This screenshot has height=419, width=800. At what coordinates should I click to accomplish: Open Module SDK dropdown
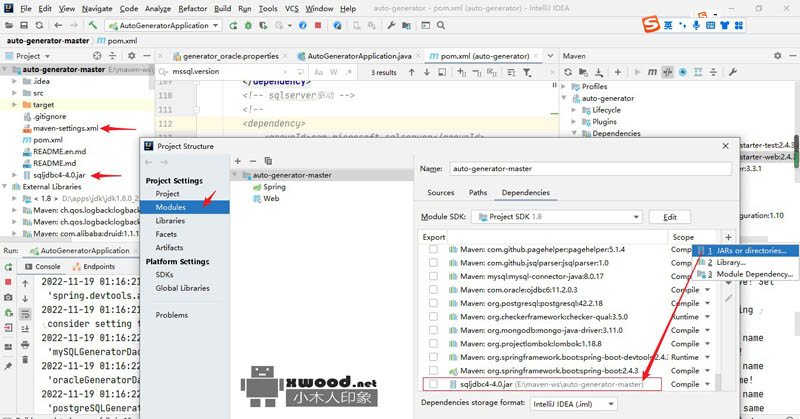coord(557,217)
